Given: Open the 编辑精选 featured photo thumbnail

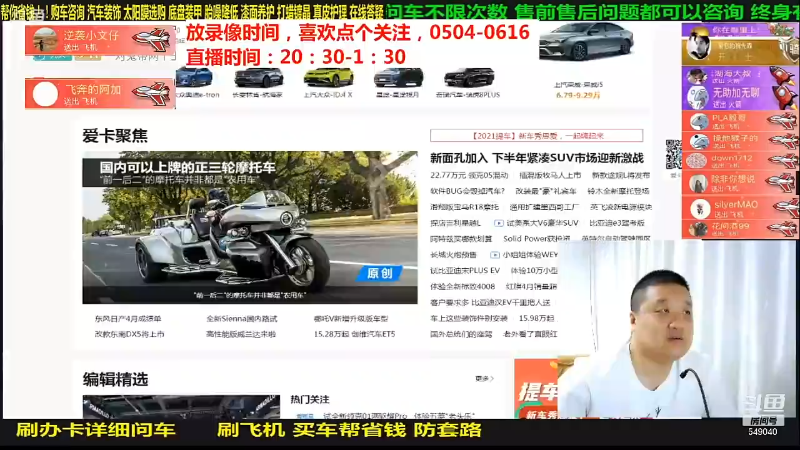Looking at the screenshot, I should pyautogui.click(x=181, y=407).
